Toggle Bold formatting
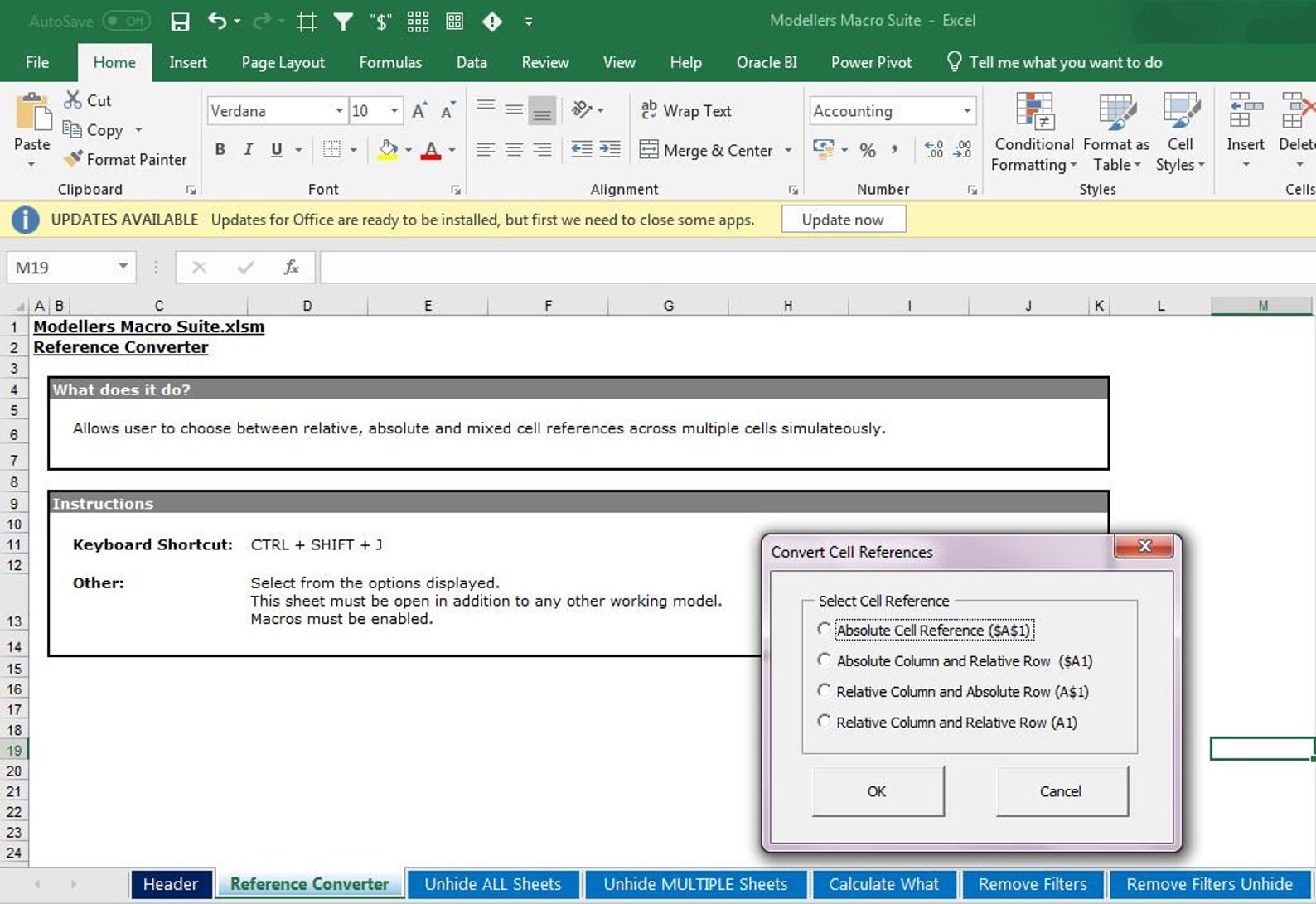Viewport: 1316px width, 904px height. [220, 149]
